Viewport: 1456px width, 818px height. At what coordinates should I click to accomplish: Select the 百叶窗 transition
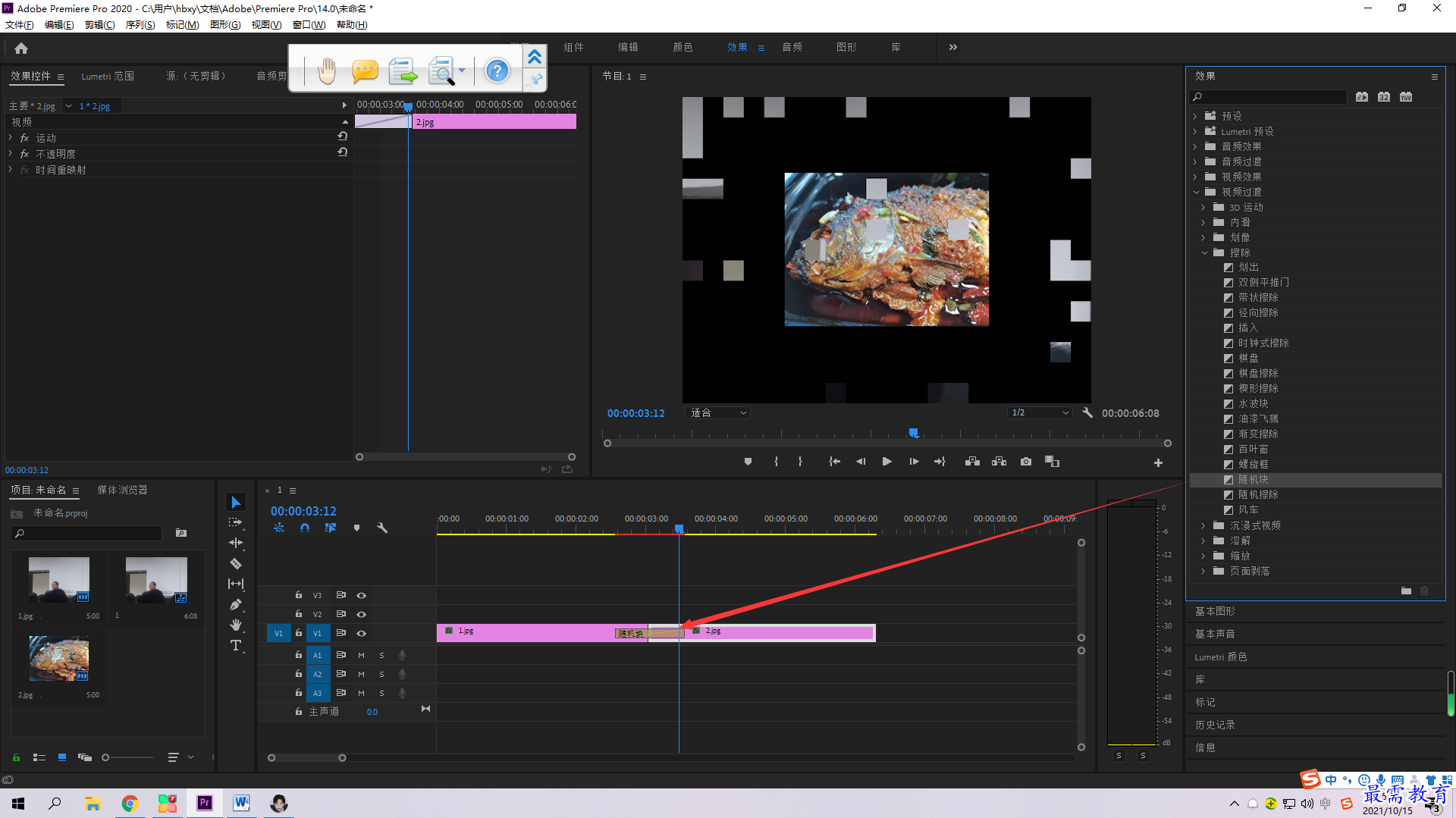click(1253, 449)
